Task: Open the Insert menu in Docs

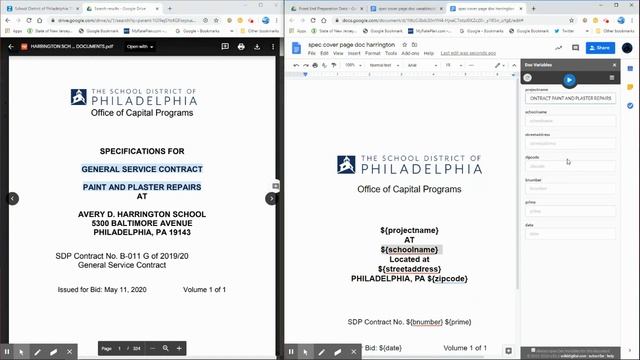Action: (x=354, y=53)
